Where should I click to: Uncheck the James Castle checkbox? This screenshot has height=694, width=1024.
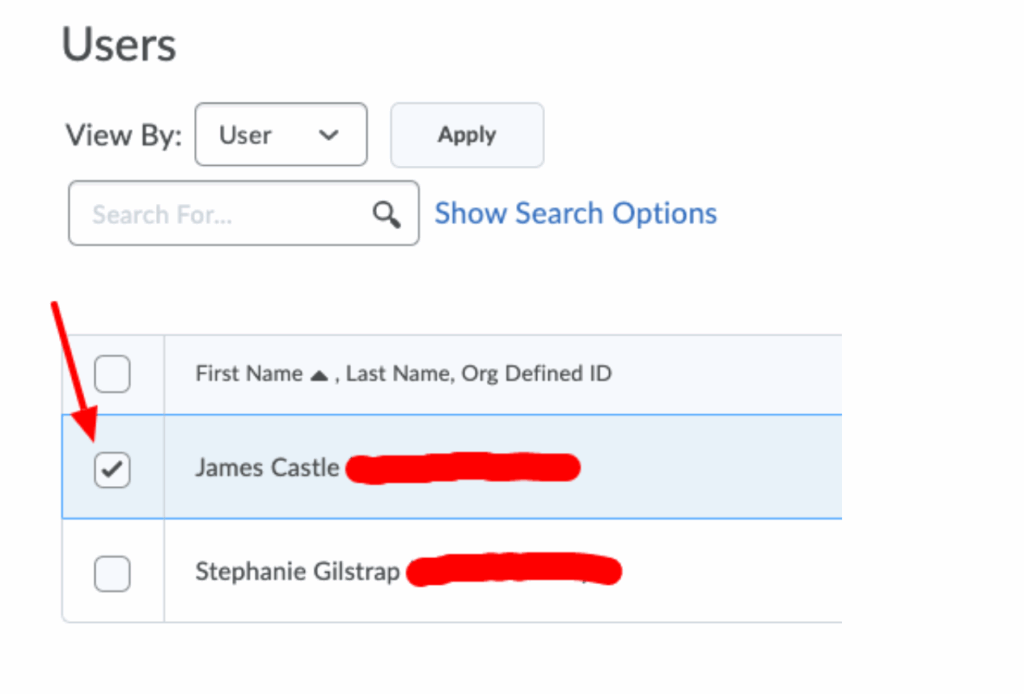point(112,469)
